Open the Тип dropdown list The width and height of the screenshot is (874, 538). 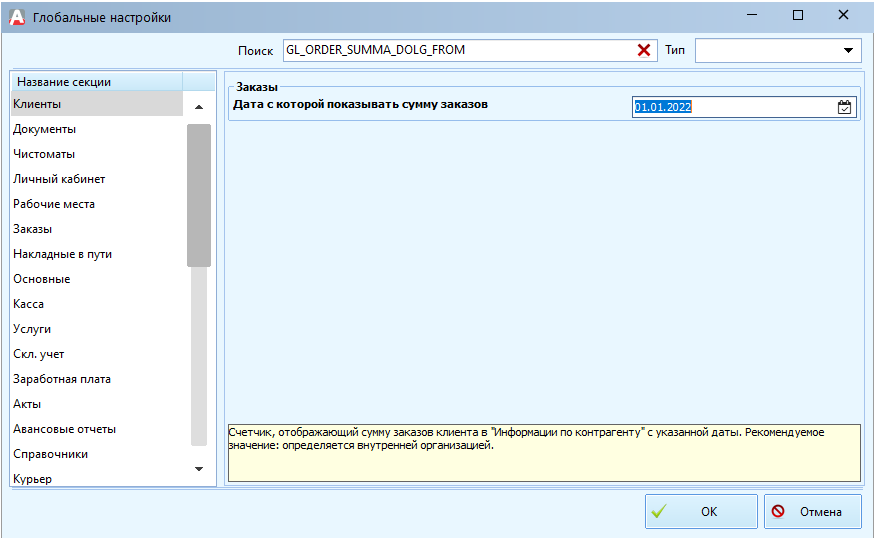(x=849, y=50)
